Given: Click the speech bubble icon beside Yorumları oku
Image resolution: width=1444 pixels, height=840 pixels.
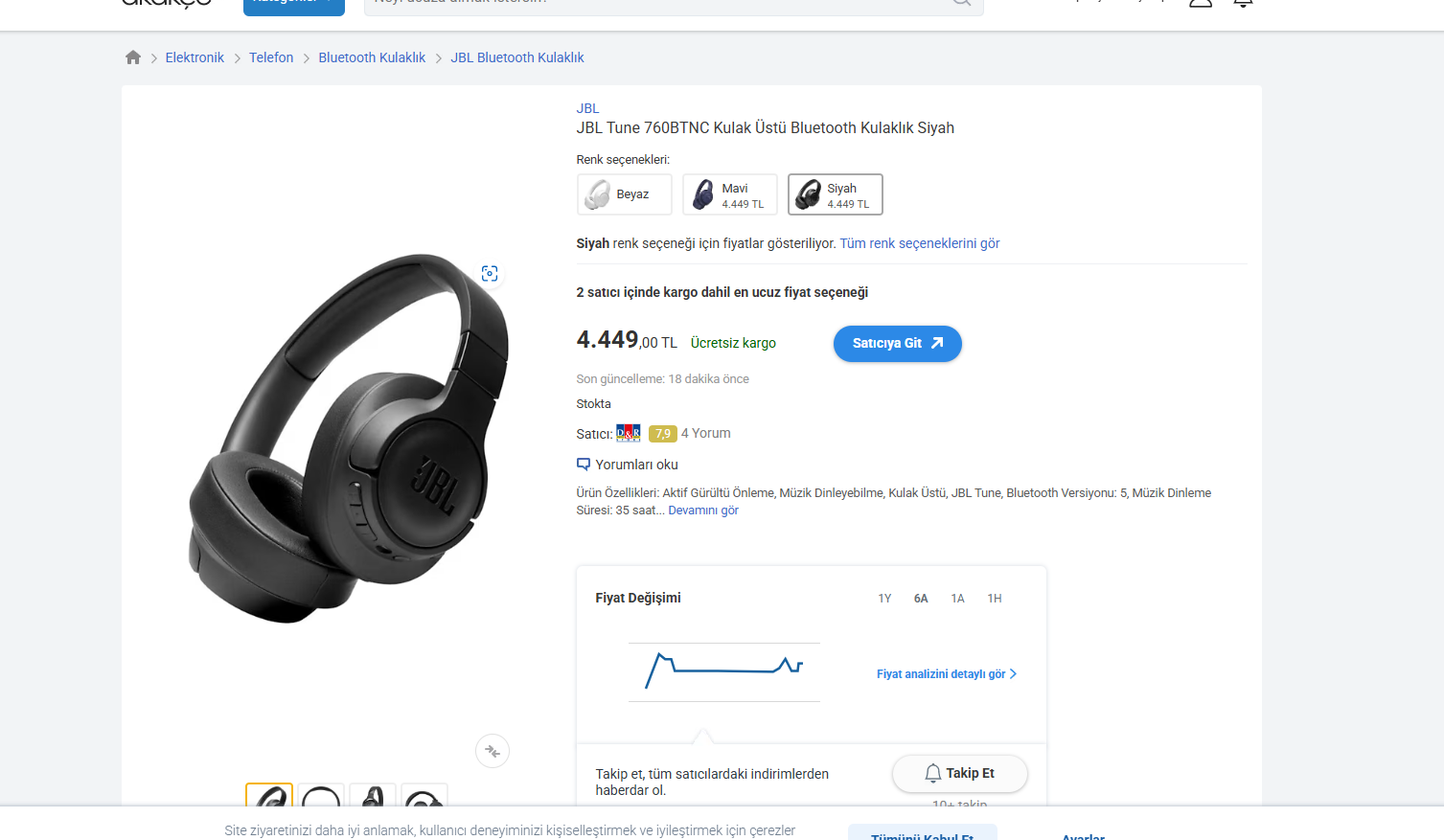Looking at the screenshot, I should coord(584,465).
